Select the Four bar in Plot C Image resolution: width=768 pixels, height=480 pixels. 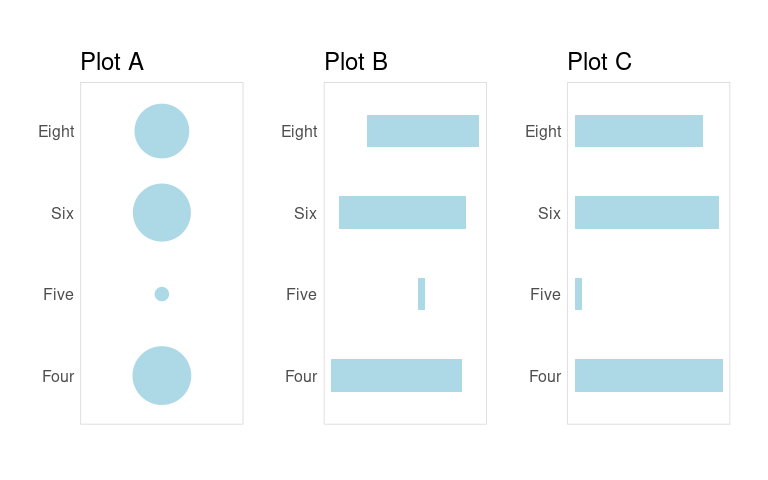tap(649, 376)
